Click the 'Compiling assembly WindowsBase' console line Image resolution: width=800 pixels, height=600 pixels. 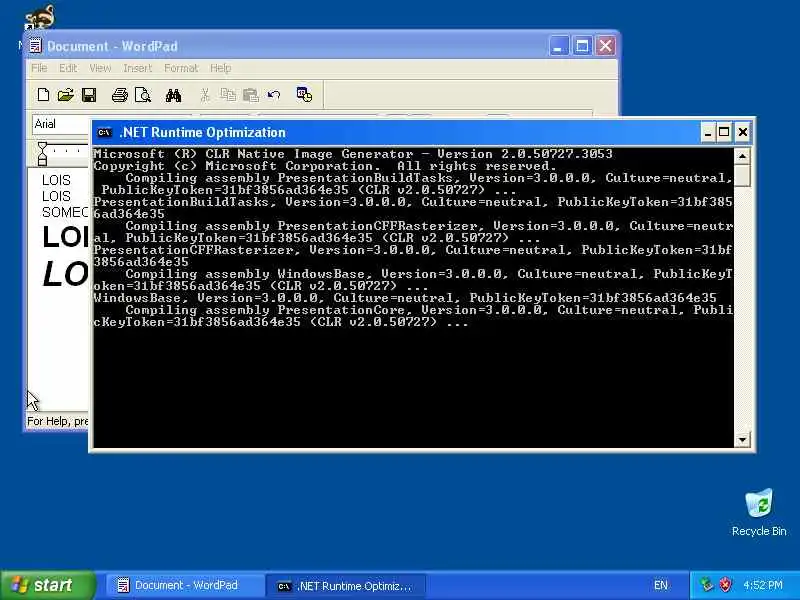point(413,280)
